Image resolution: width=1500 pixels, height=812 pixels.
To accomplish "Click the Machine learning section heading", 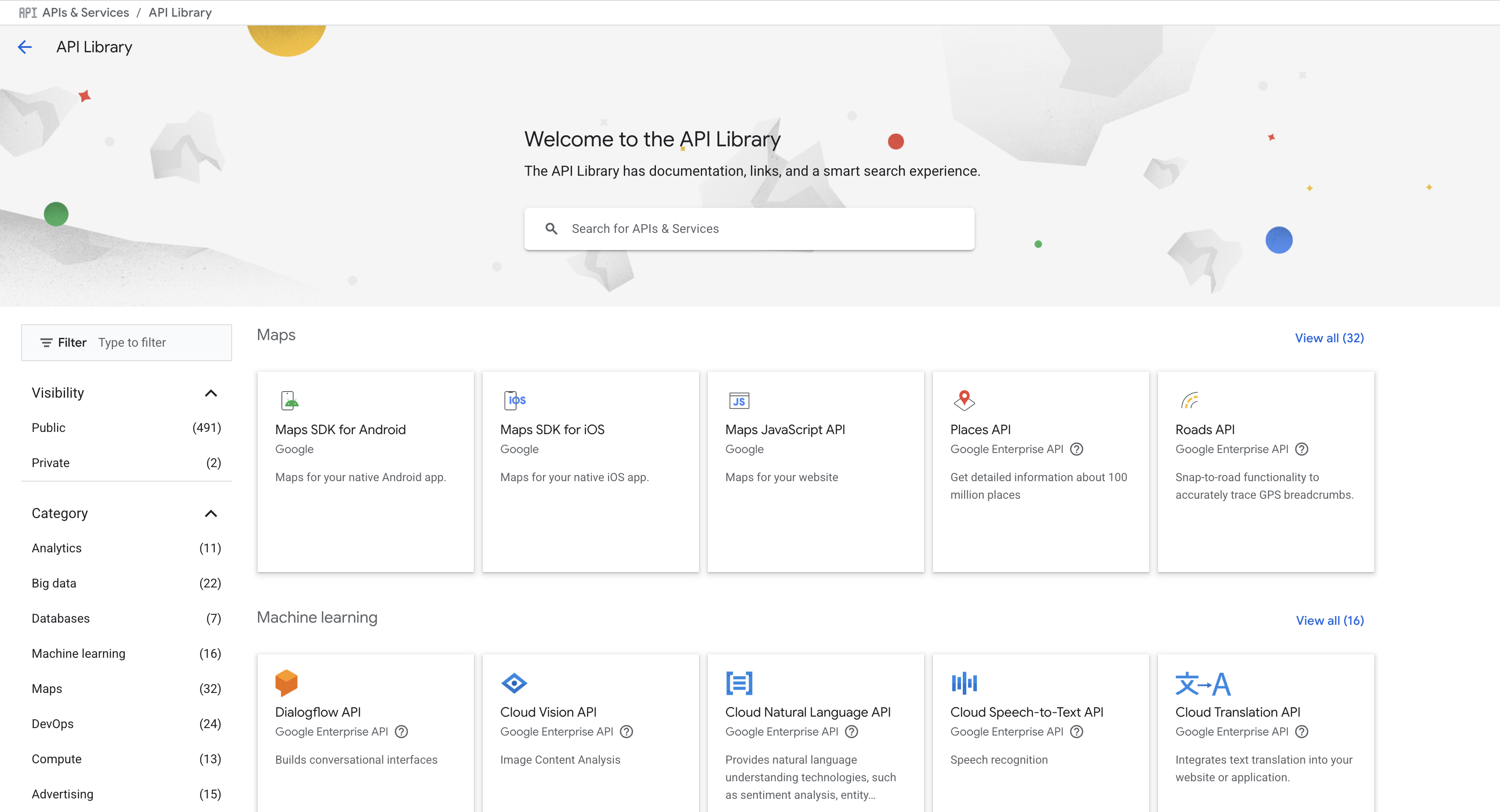I will (317, 617).
